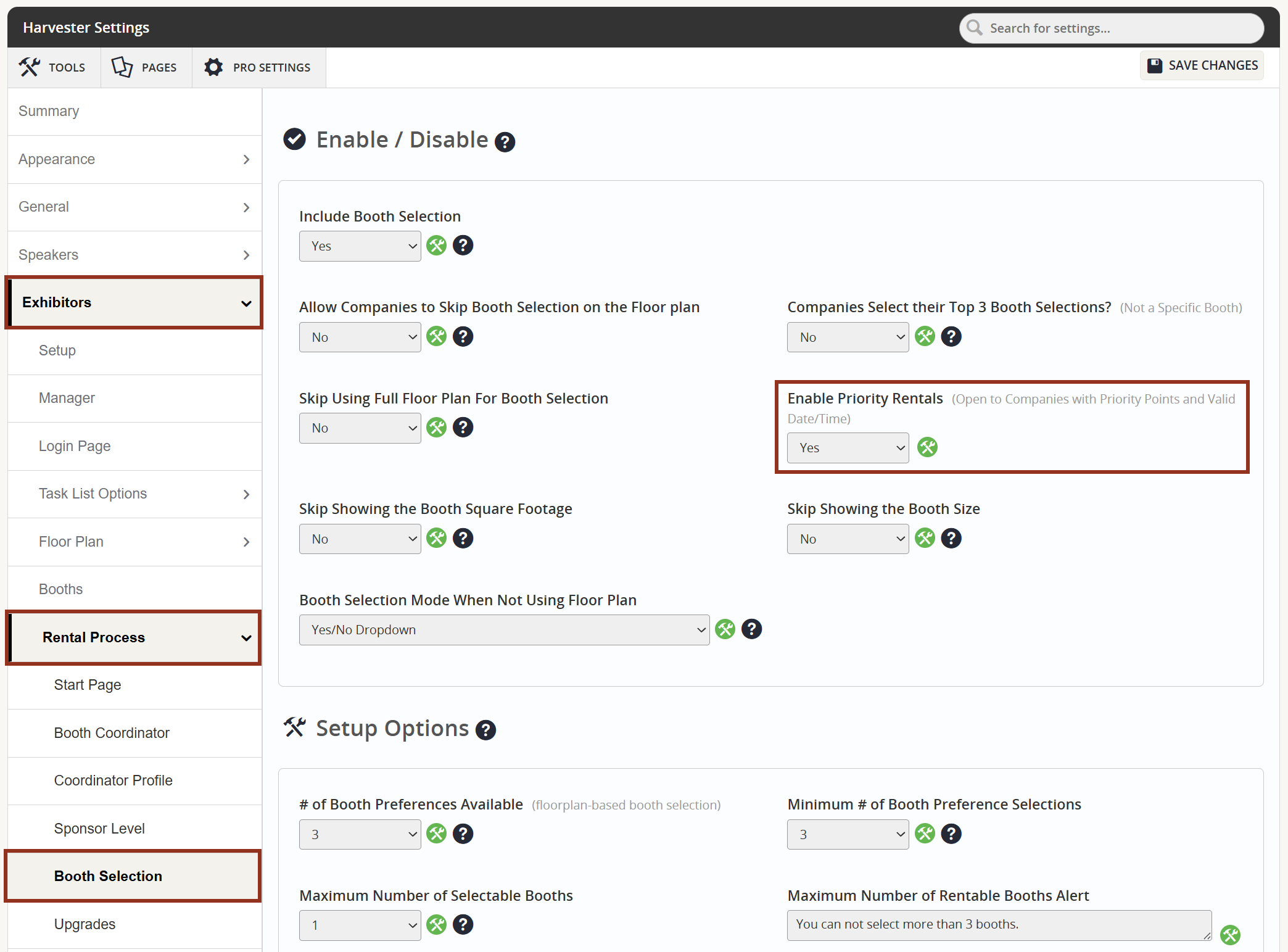Open Maximum Number of Selectable Booths dropdown
The width and height of the screenshot is (1288, 952).
click(x=360, y=925)
